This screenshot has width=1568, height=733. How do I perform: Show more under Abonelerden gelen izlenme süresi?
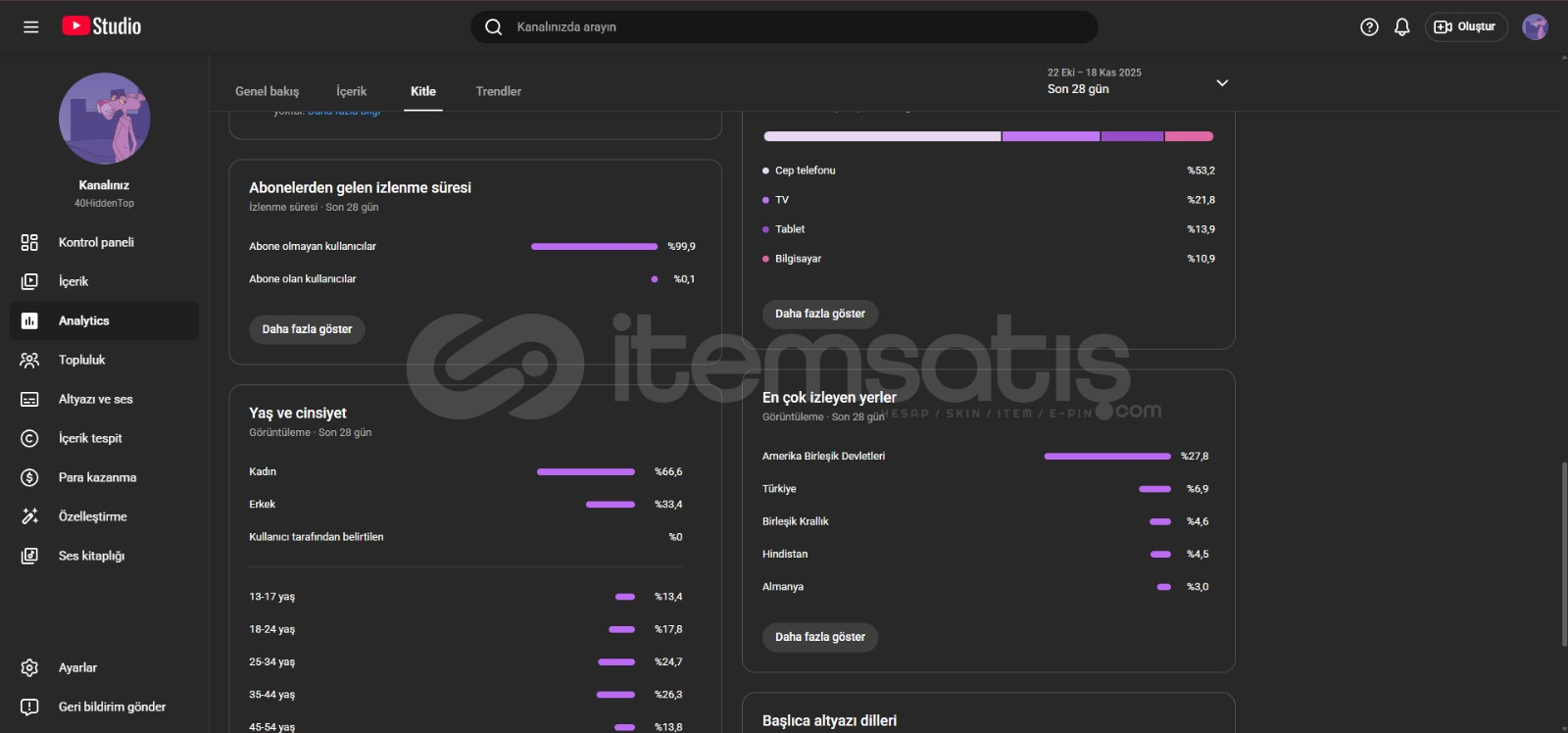(x=307, y=329)
